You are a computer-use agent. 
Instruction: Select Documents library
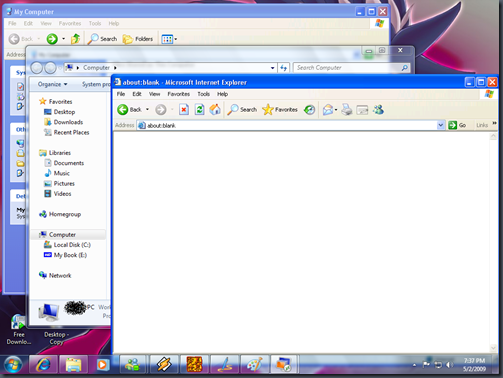tap(64, 163)
